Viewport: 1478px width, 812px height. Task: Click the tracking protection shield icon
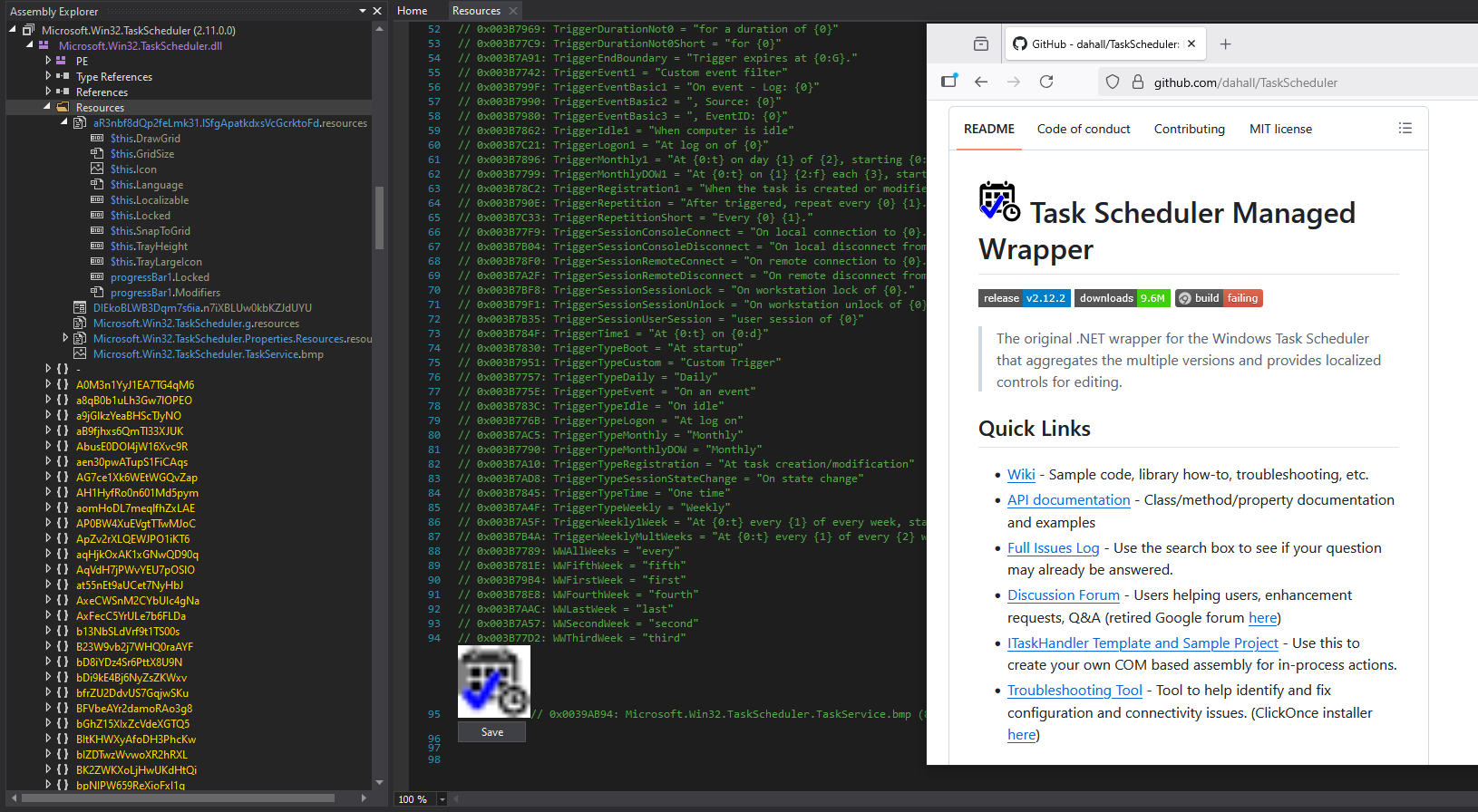1113,82
